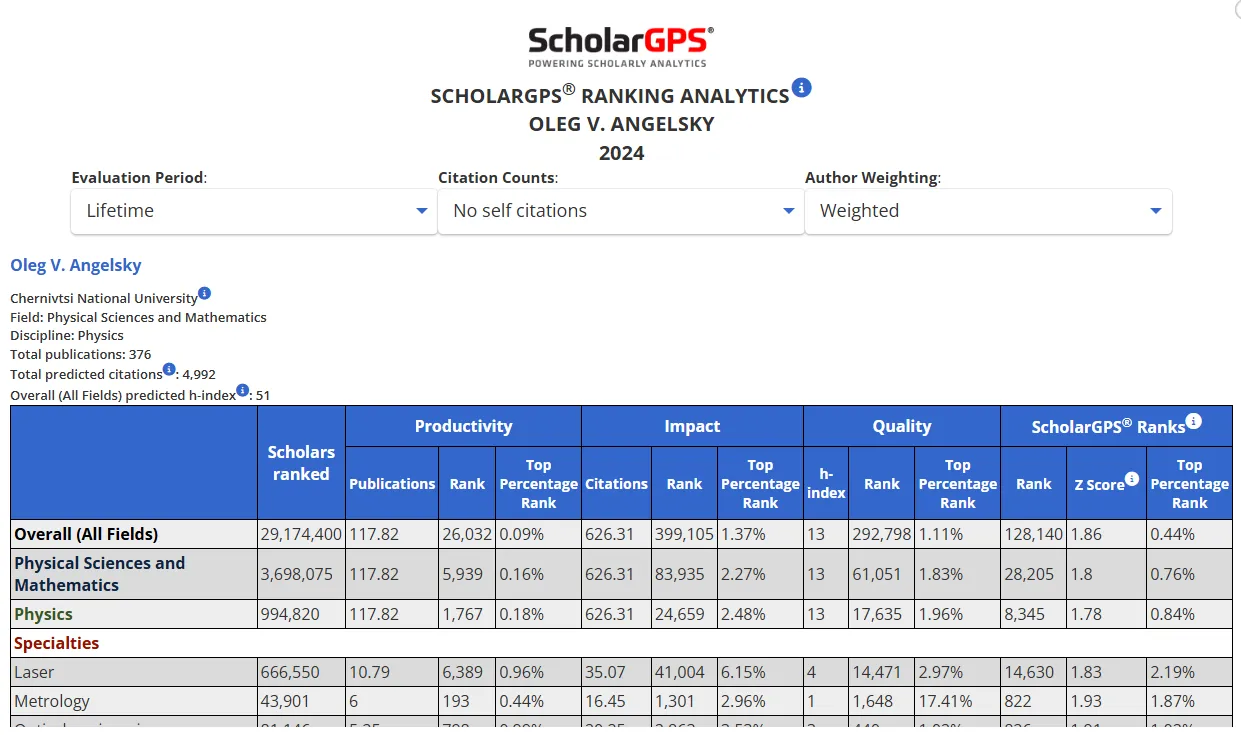Open the Citation Counts dropdown
This screenshot has width=1241, height=735.
click(620, 211)
